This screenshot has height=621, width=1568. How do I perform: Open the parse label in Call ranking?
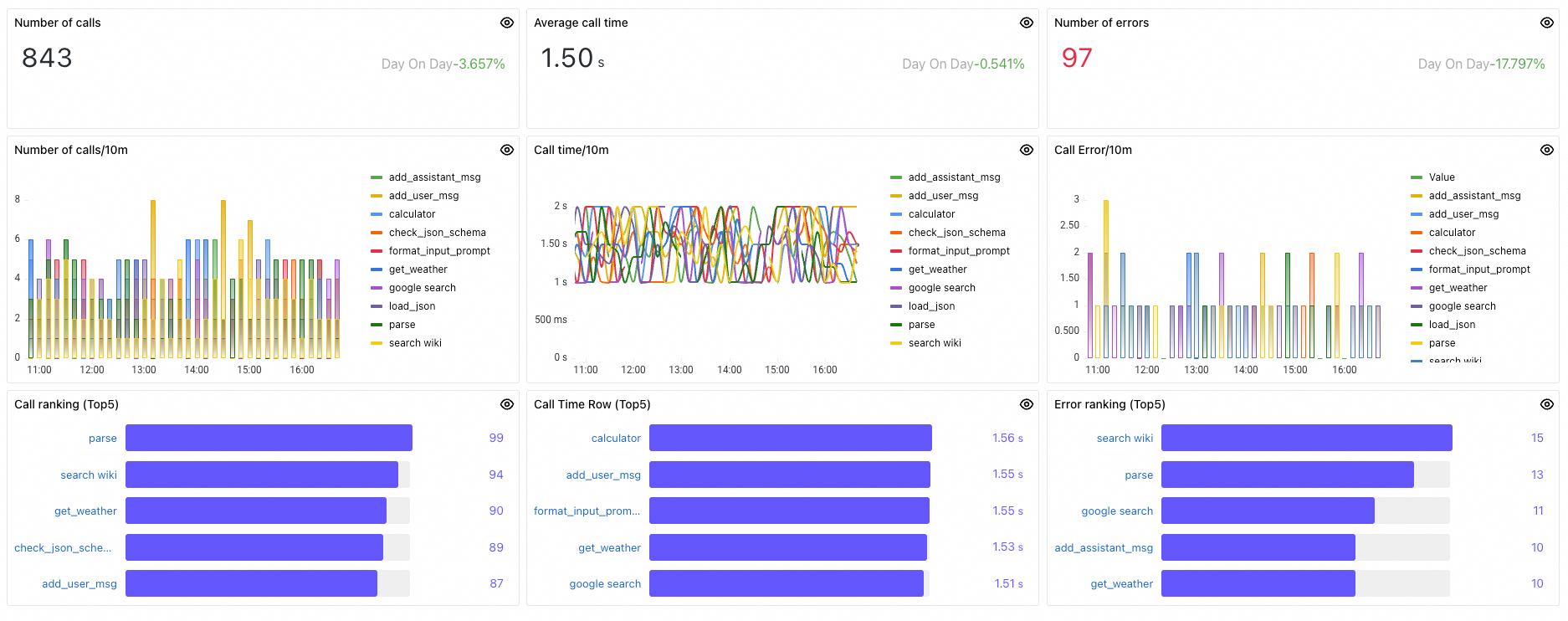(x=103, y=438)
